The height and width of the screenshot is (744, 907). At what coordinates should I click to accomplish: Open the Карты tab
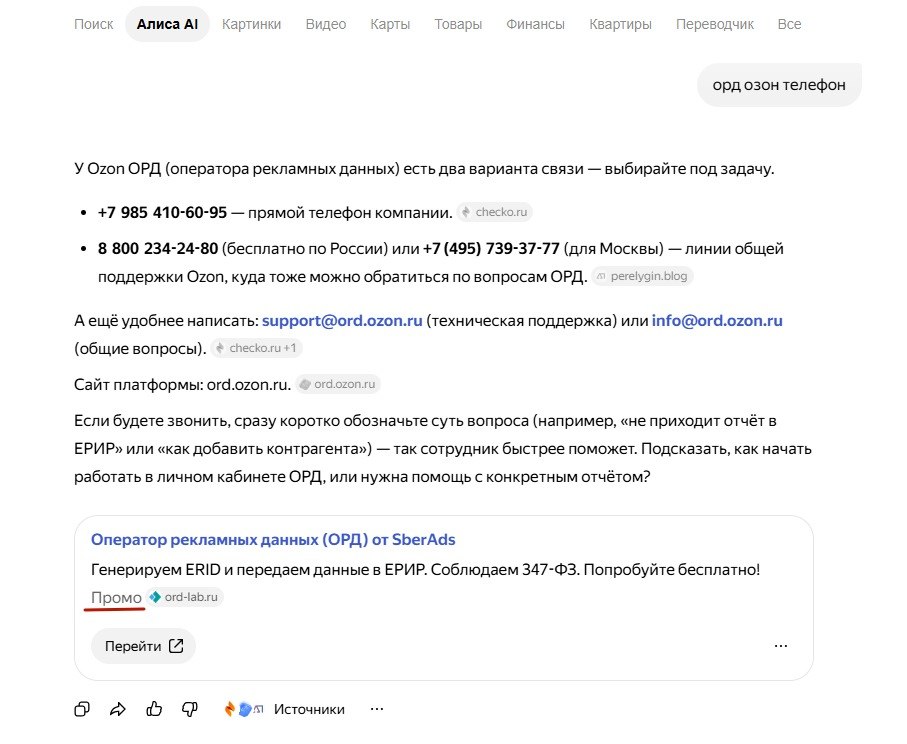pyautogui.click(x=390, y=24)
